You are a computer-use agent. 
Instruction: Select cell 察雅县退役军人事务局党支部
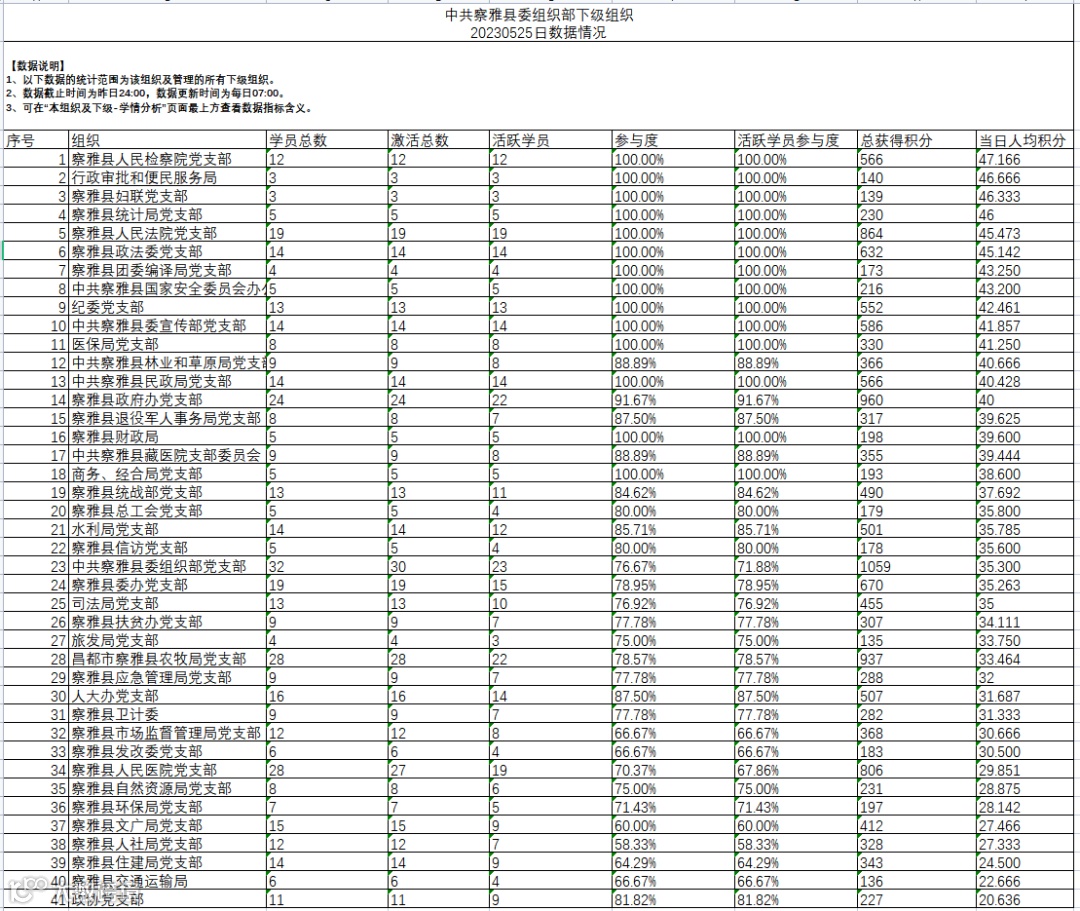click(167, 419)
